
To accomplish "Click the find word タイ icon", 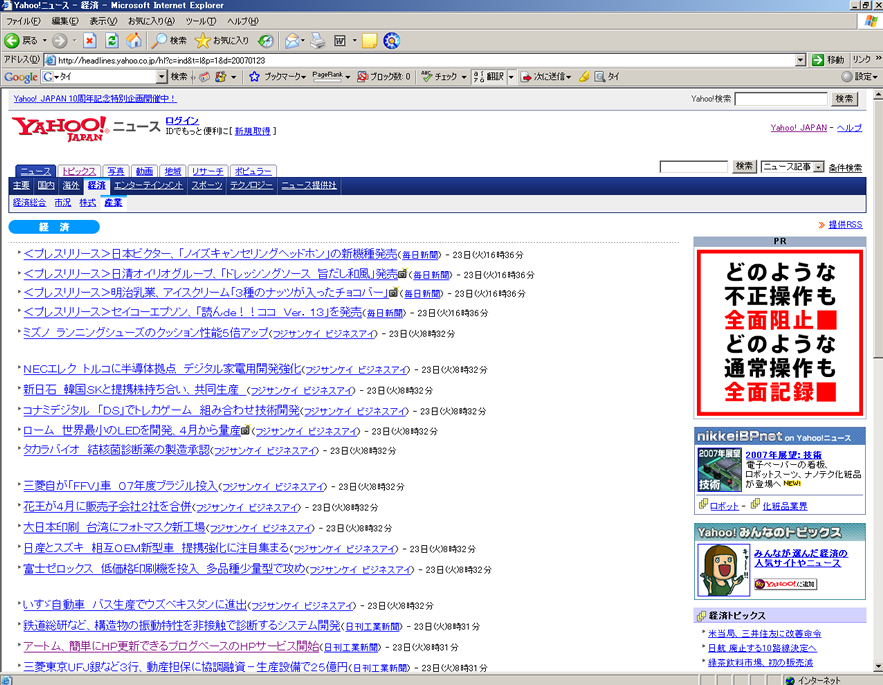I will 600,77.
